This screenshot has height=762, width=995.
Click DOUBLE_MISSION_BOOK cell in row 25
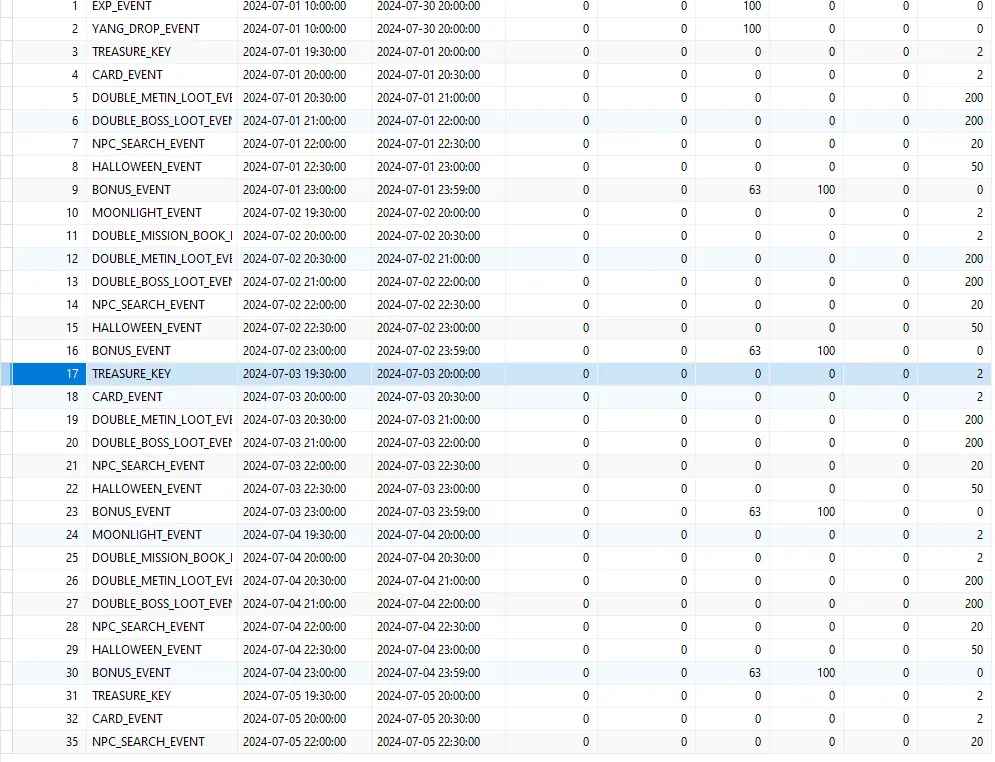pos(161,558)
